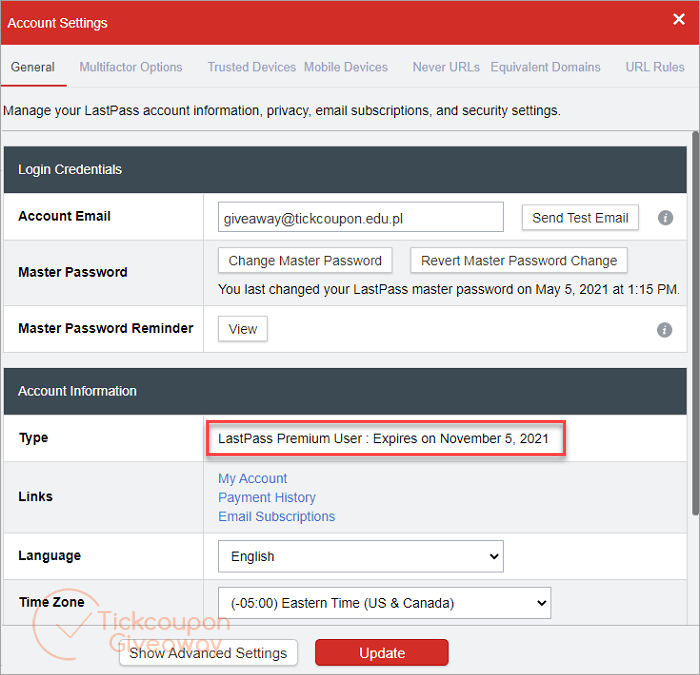Click the red Update button

tap(382, 653)
